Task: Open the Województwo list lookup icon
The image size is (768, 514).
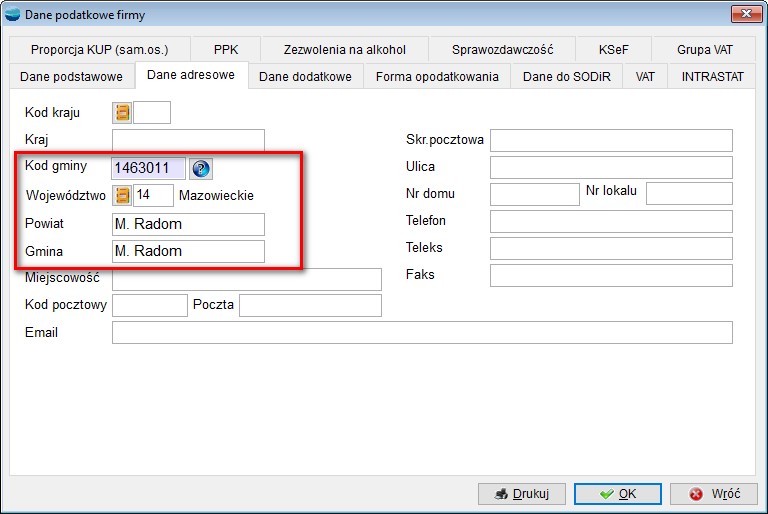Action: 123,195
